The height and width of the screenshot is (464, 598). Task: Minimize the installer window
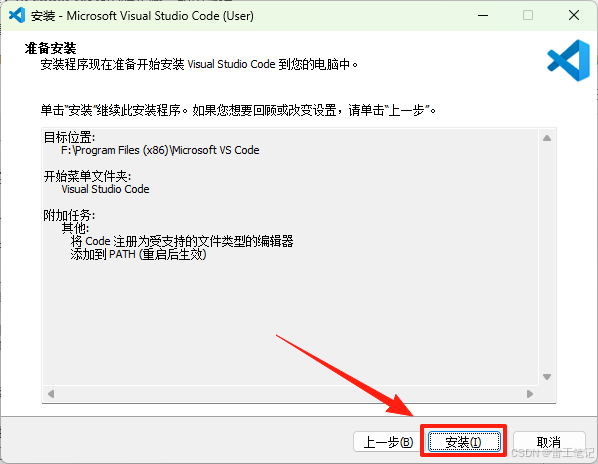(483, 16)
